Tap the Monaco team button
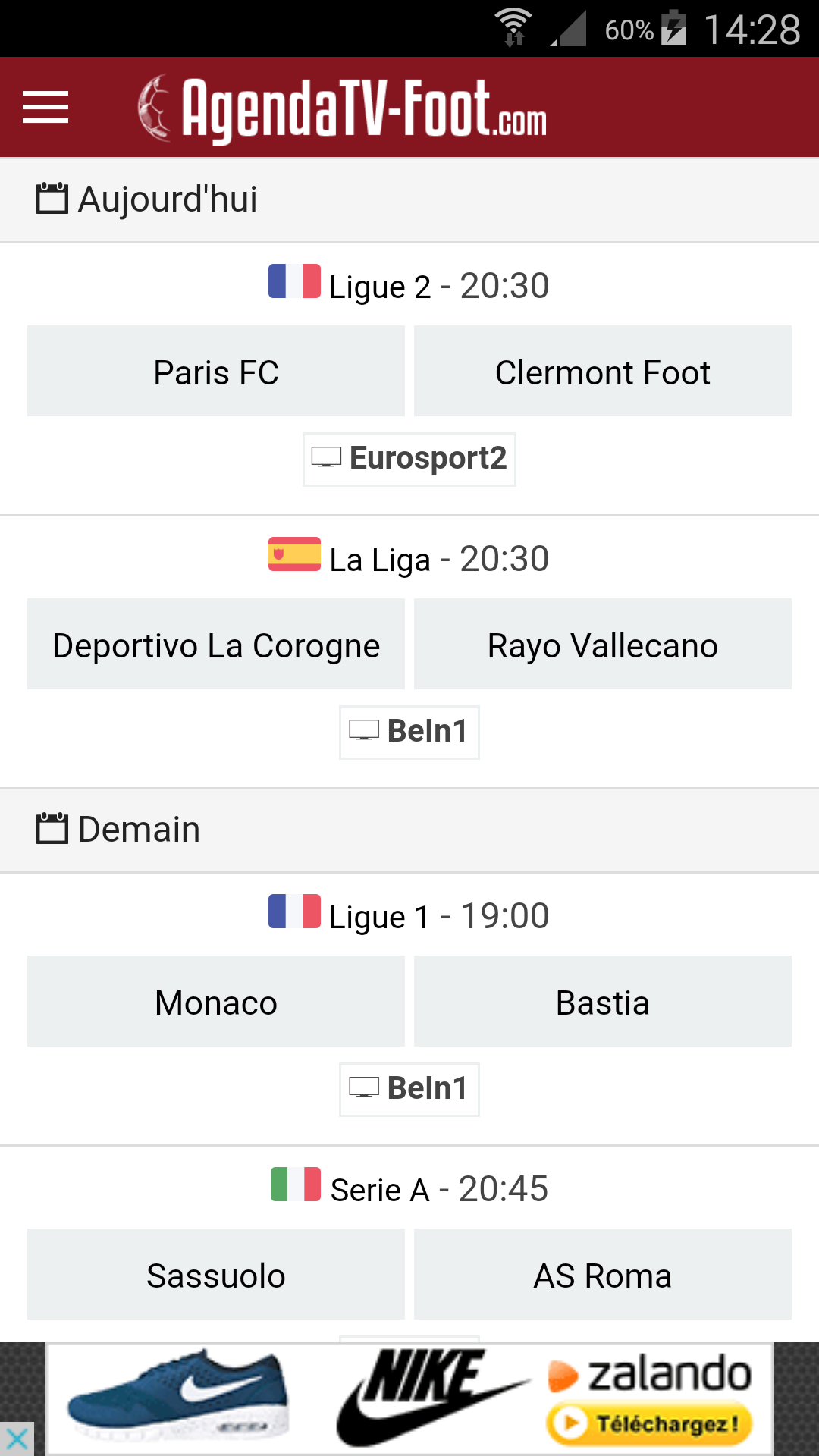The image size is (819, 1456). 216,1002
